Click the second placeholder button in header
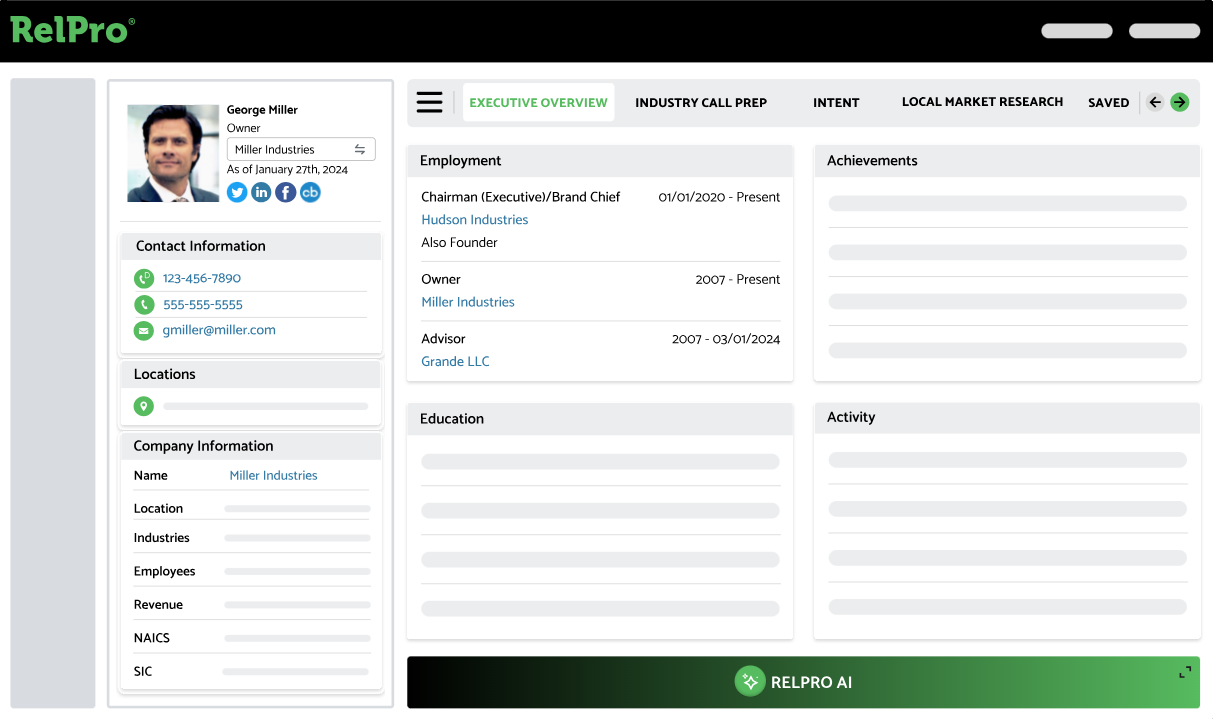 coord(1164,31)
